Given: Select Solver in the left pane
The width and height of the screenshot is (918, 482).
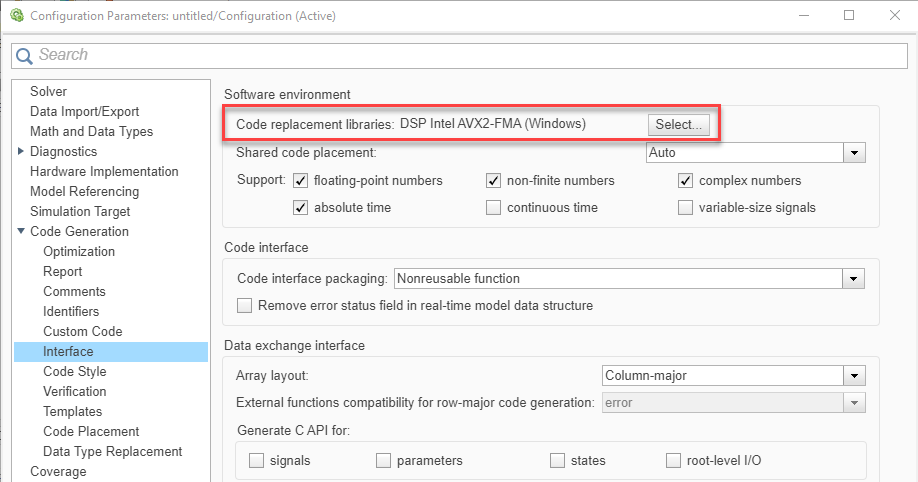Looking at the screenshot, I should pos(48,92).
